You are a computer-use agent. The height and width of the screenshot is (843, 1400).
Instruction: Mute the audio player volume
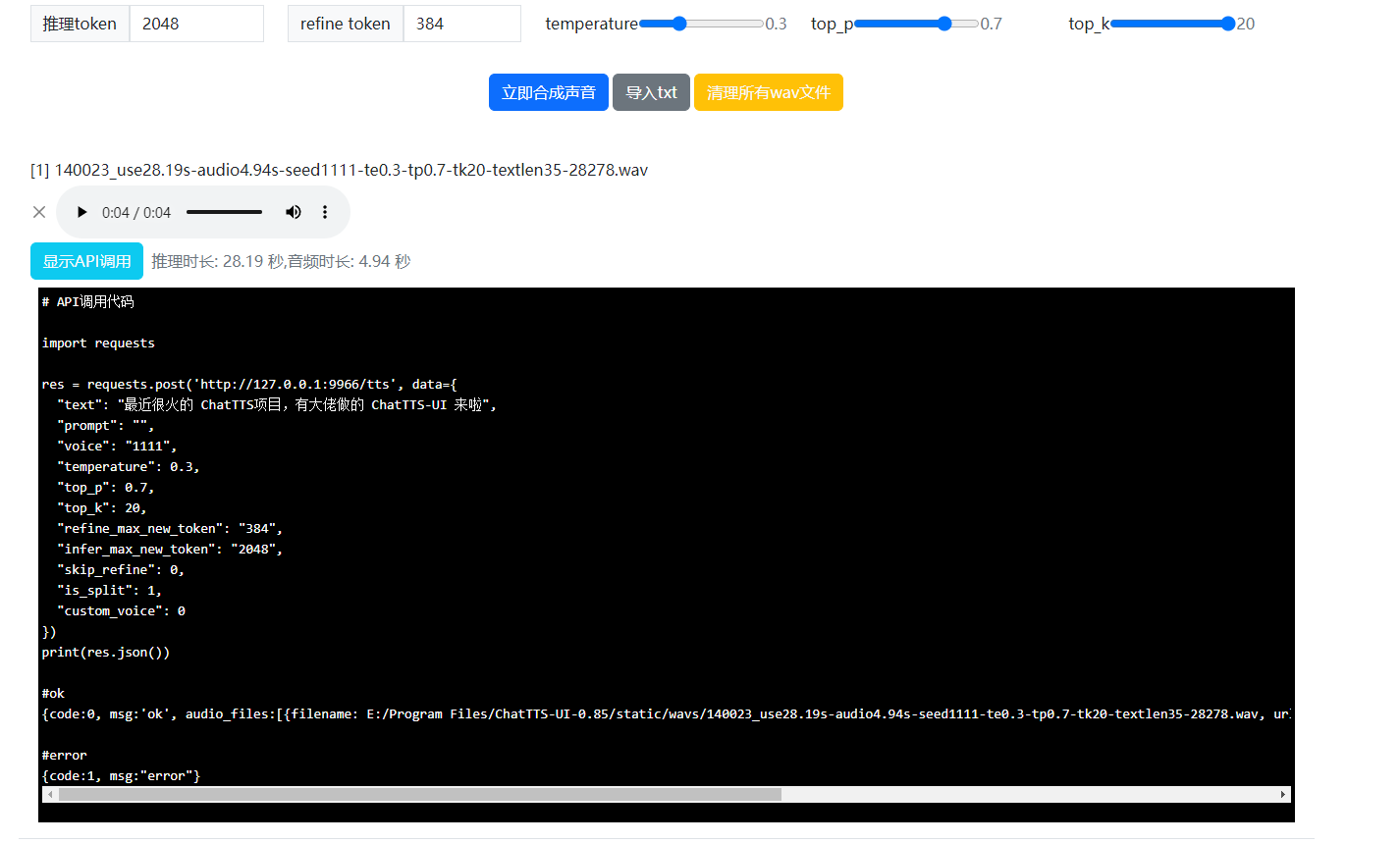coord(293,212)
